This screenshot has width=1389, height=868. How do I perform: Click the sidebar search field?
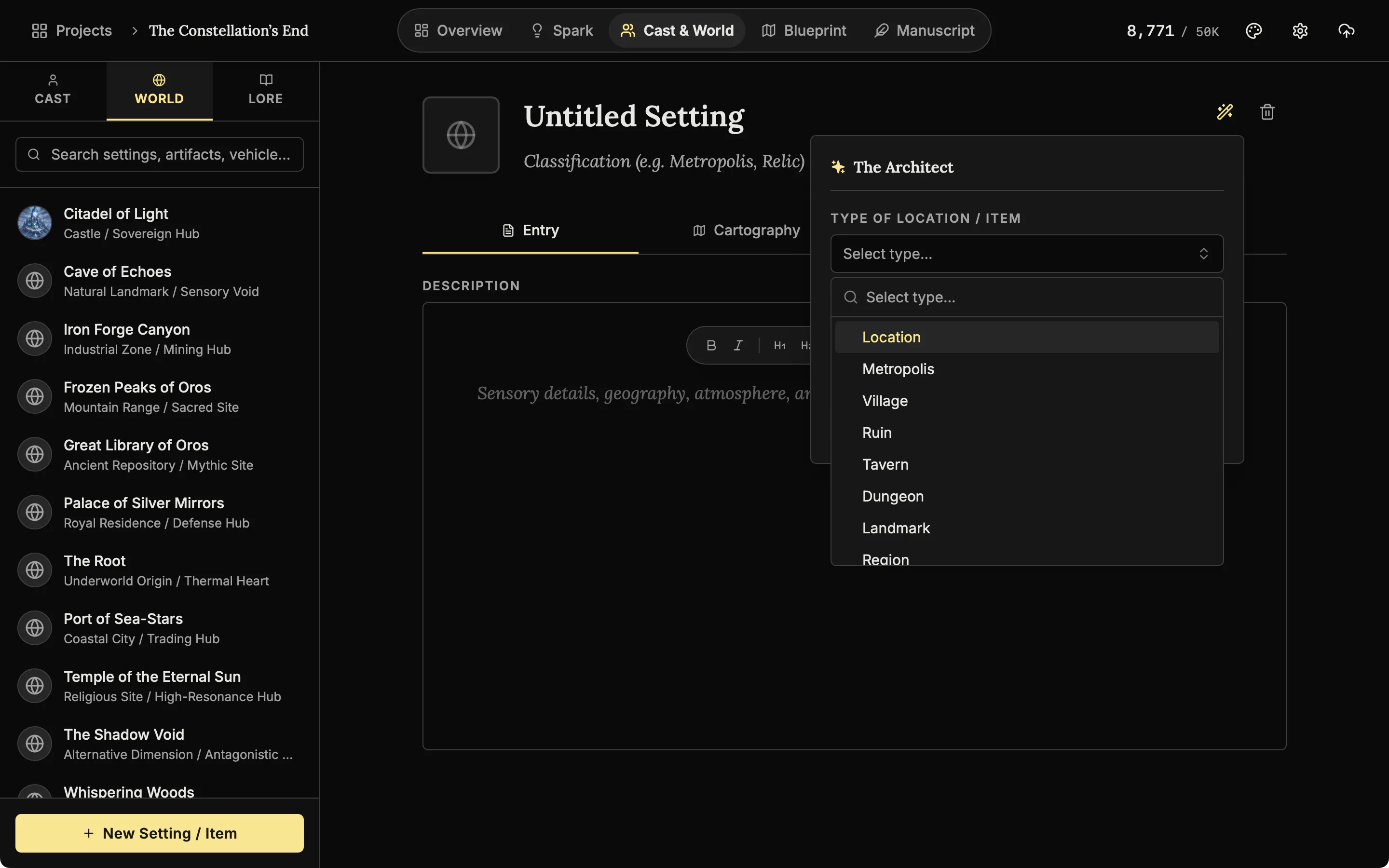tap(160, 154)
